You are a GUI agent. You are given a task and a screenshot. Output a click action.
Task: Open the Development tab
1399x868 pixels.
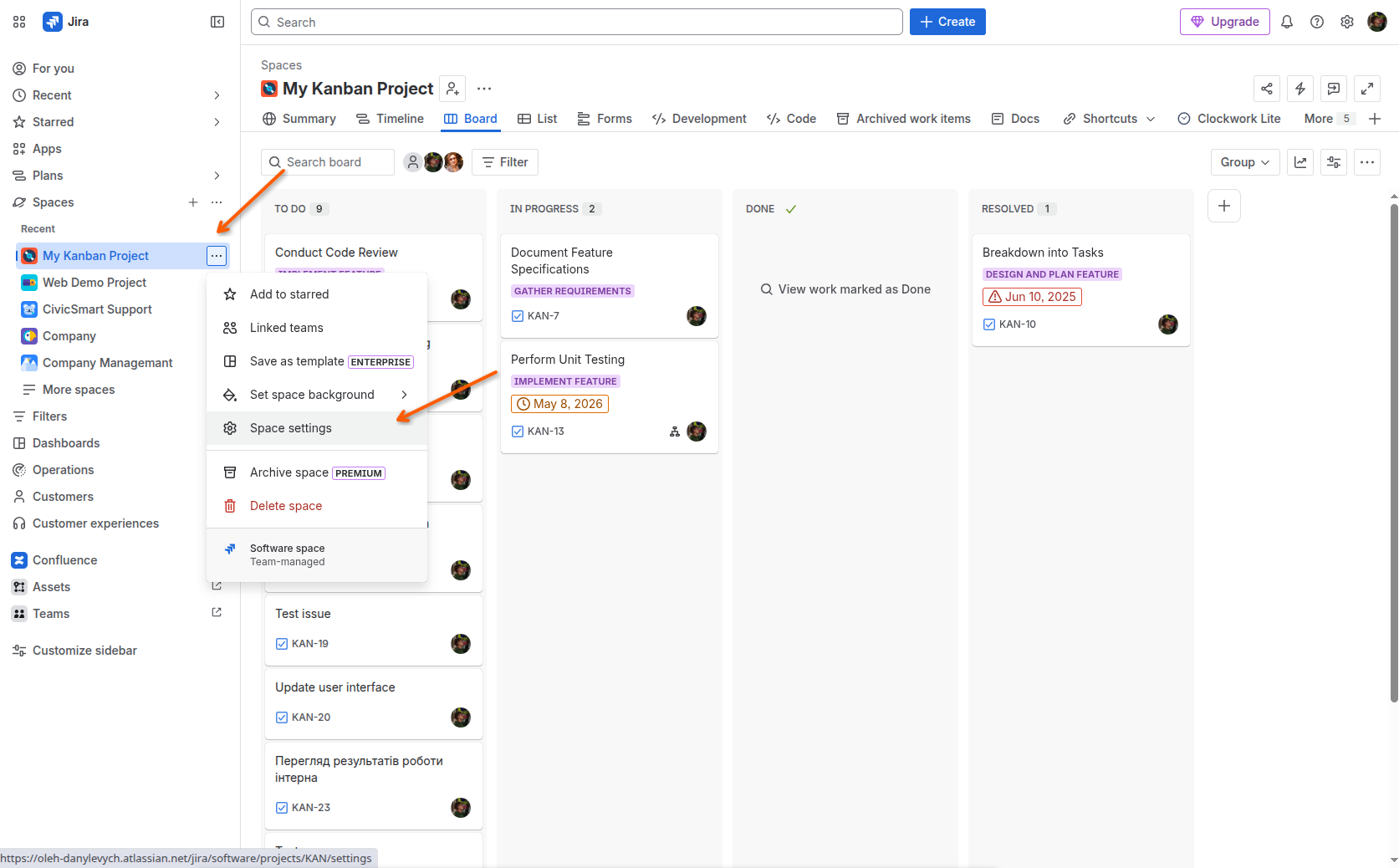point(699,119)
